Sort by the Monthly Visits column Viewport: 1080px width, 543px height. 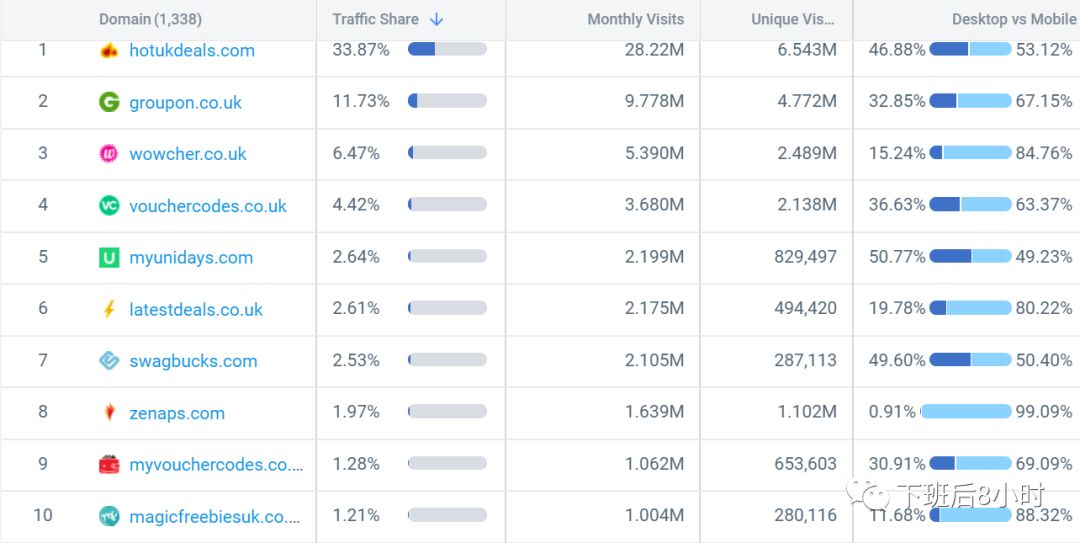tap(635, 19)
